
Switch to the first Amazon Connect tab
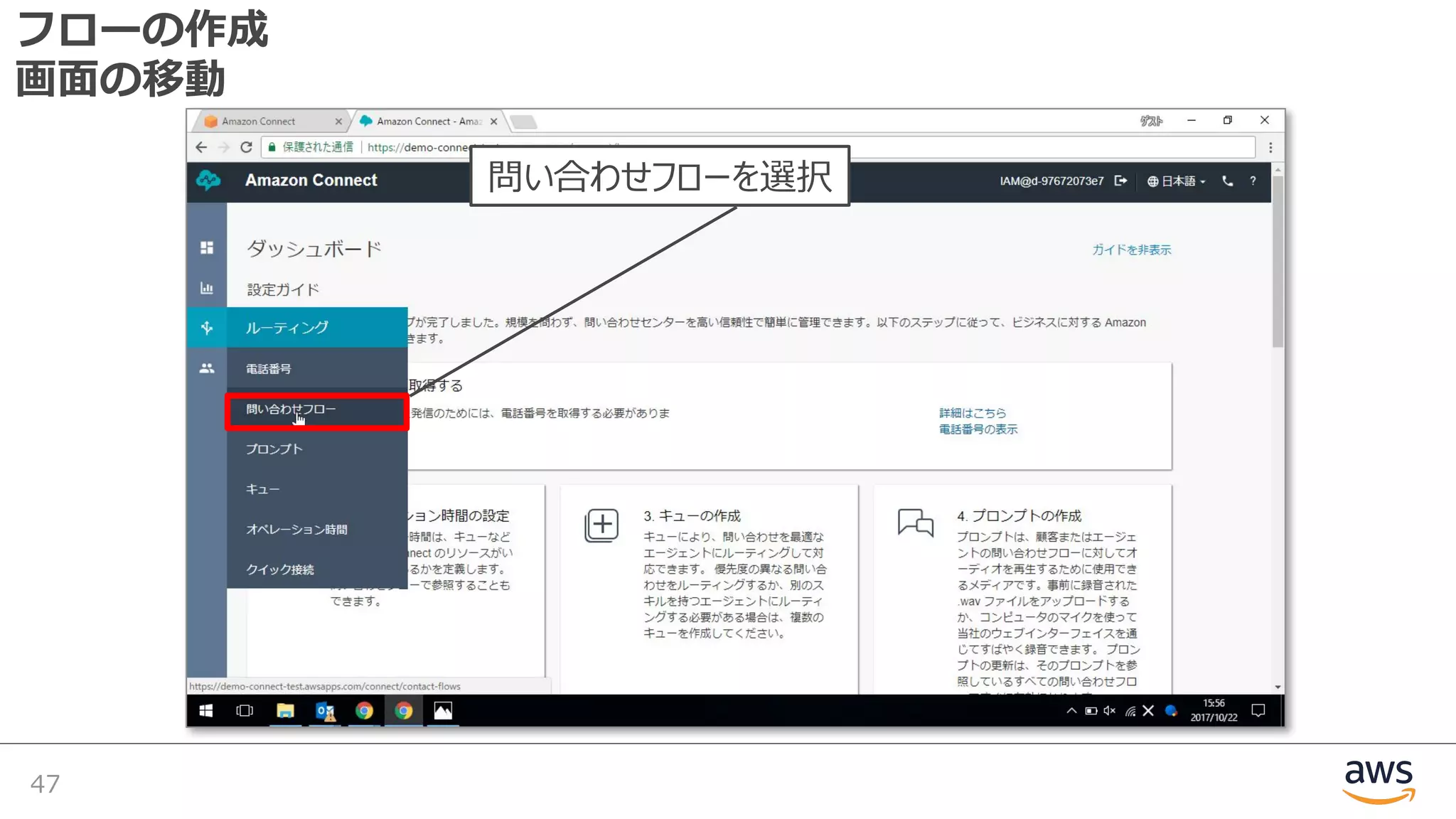pos(259,122)
